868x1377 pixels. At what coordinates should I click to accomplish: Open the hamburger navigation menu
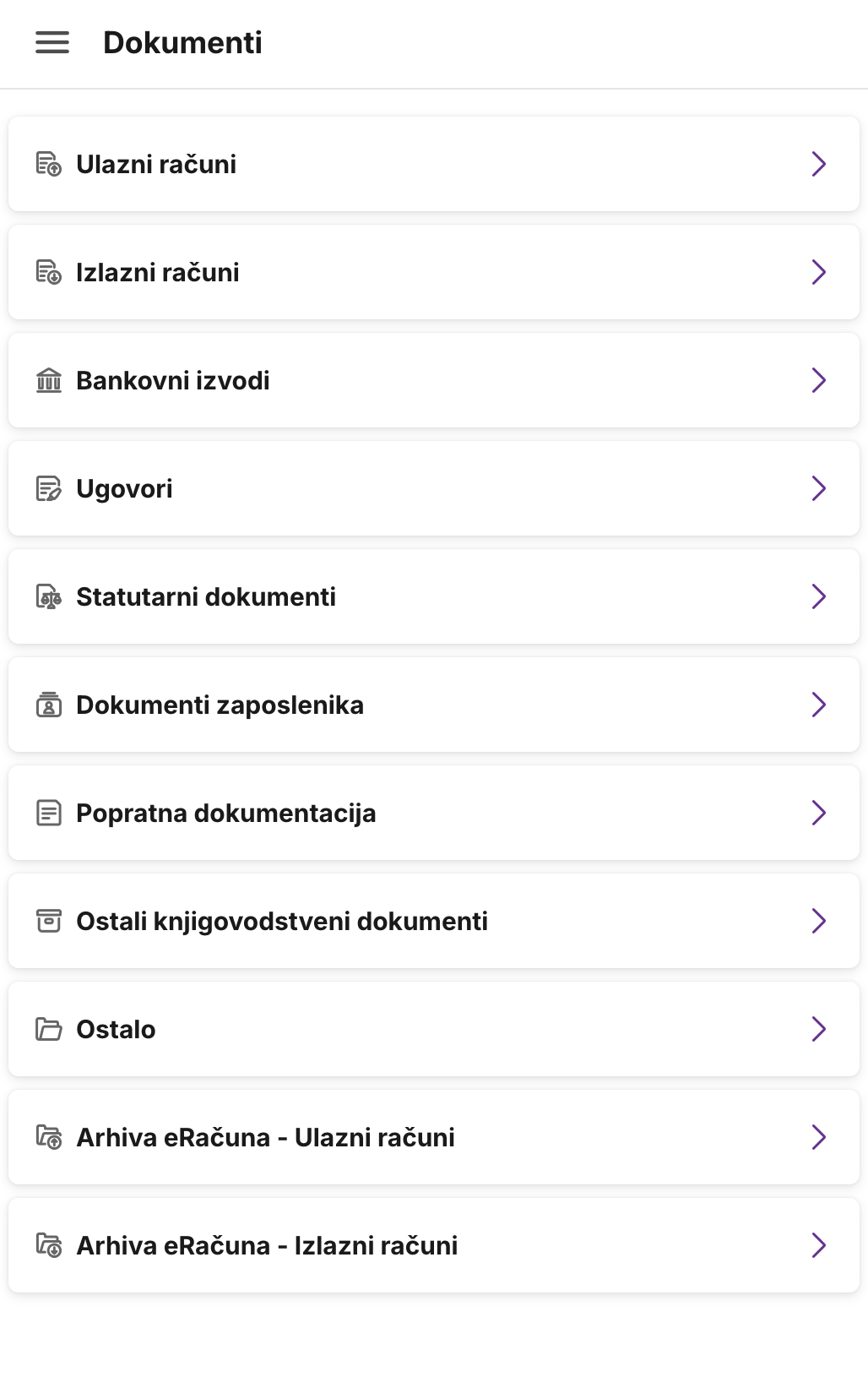52,42
